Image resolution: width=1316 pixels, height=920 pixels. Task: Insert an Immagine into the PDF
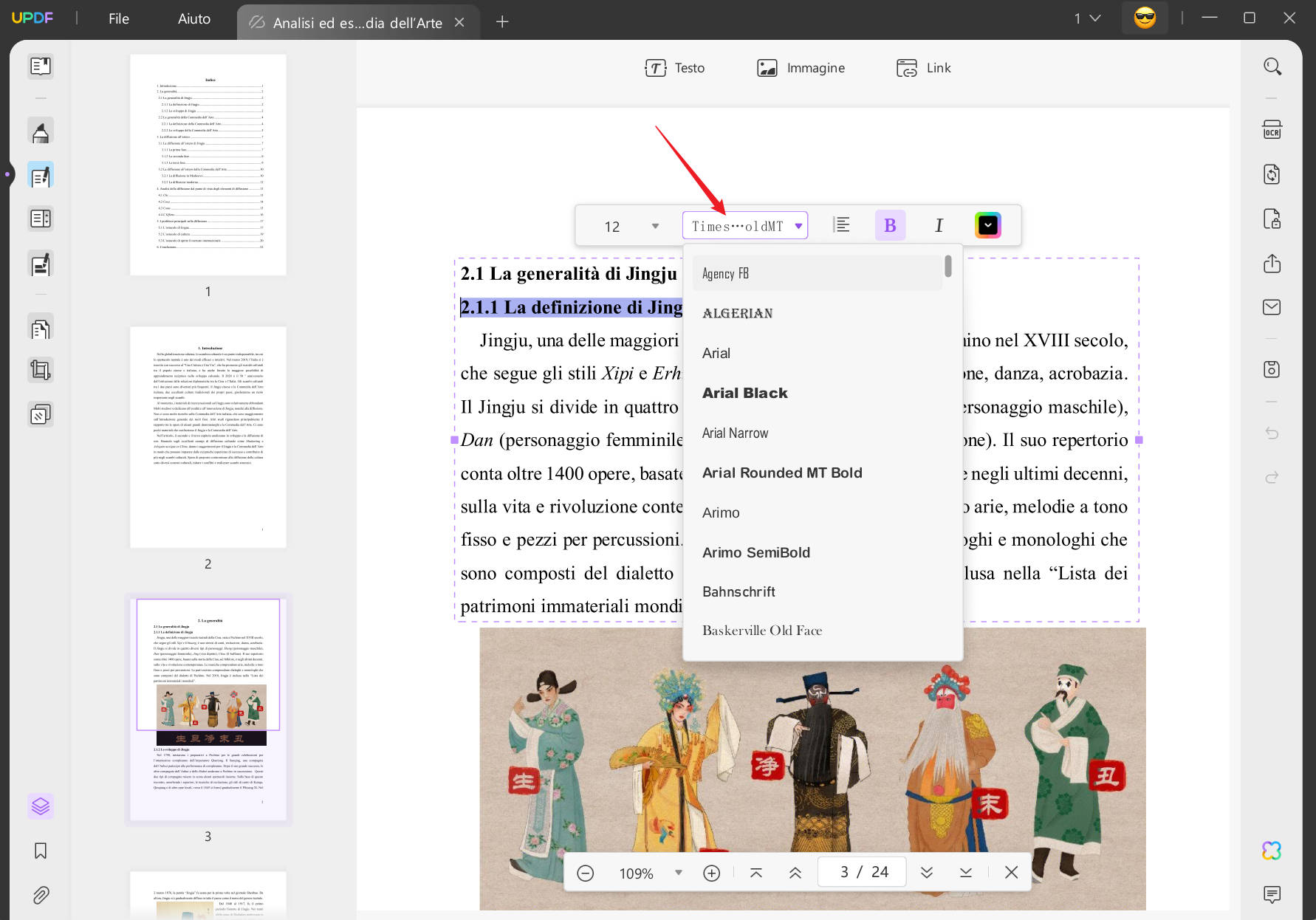tap(801, 68)
